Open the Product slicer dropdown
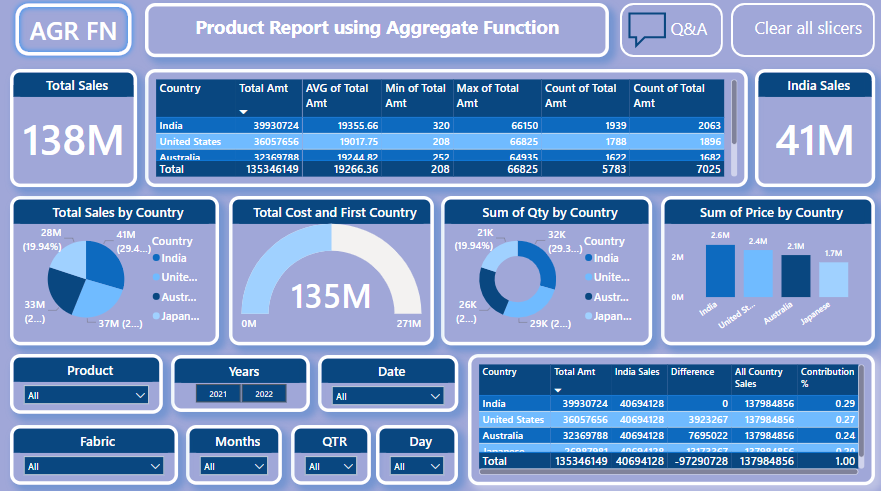Viewport: 881px width, 491px height. pos(87,395)
